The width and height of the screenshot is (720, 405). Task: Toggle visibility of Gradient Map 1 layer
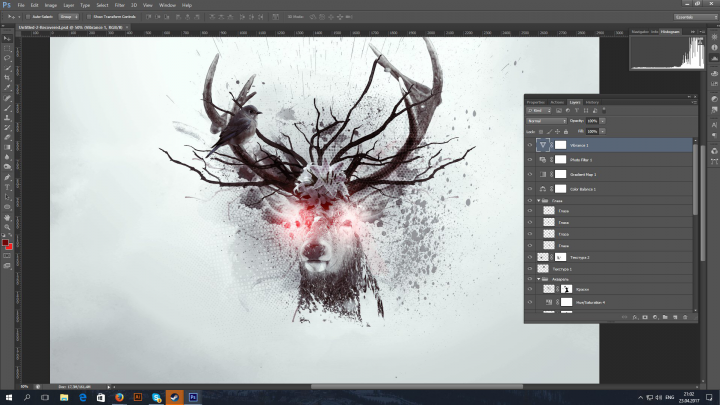point(530,174)
